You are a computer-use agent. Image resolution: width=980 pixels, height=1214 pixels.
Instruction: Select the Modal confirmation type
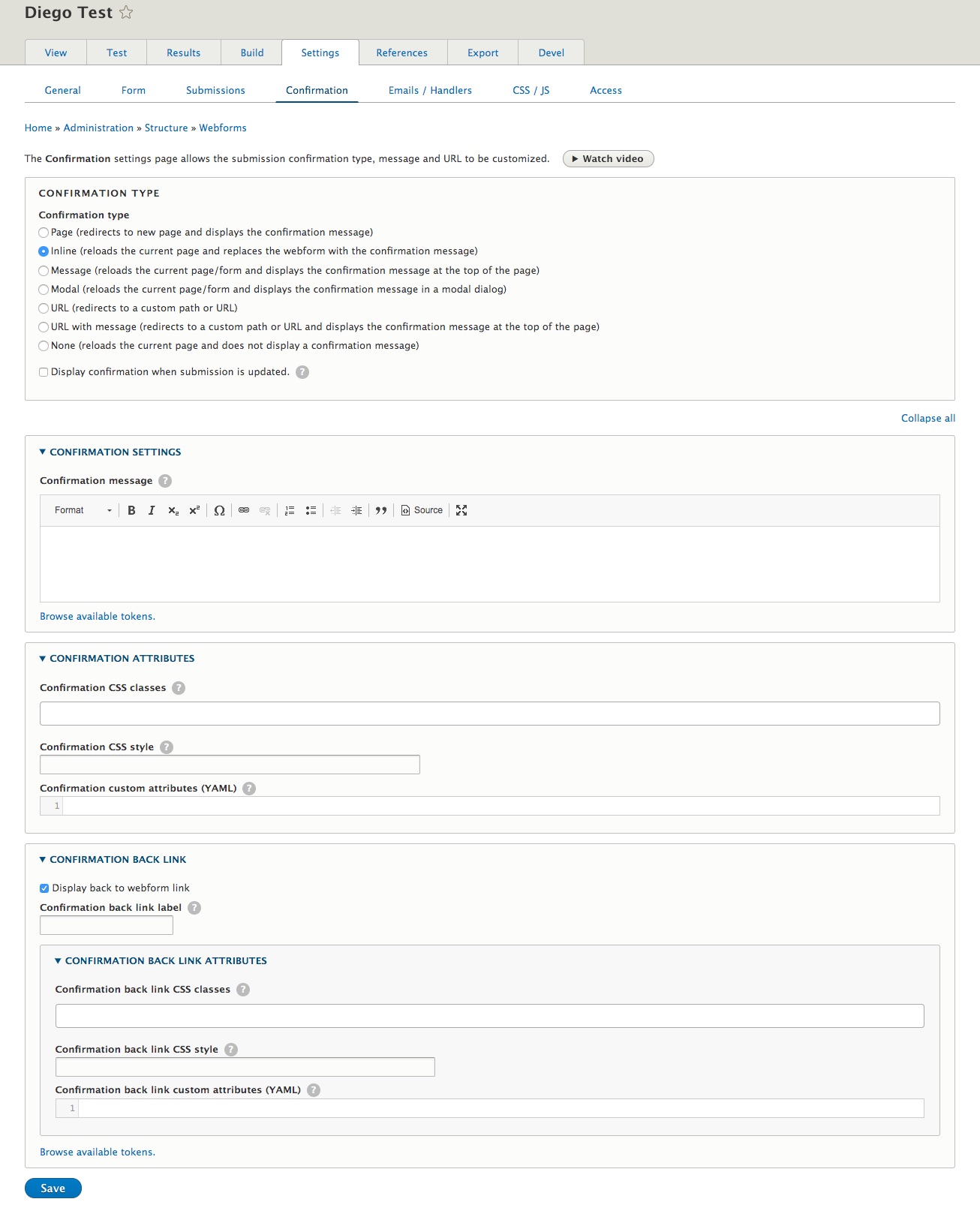pos(44,290)
